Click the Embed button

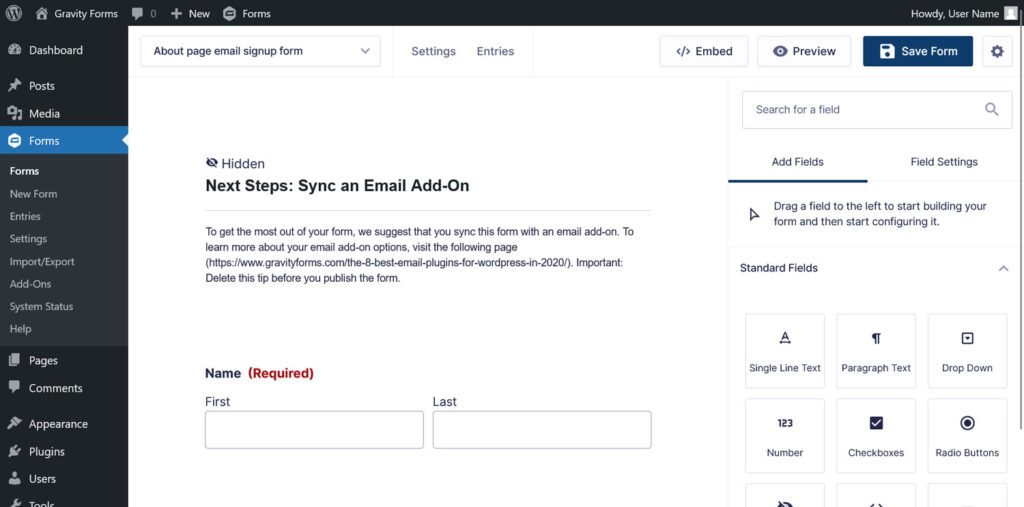[x=704, y=51]
